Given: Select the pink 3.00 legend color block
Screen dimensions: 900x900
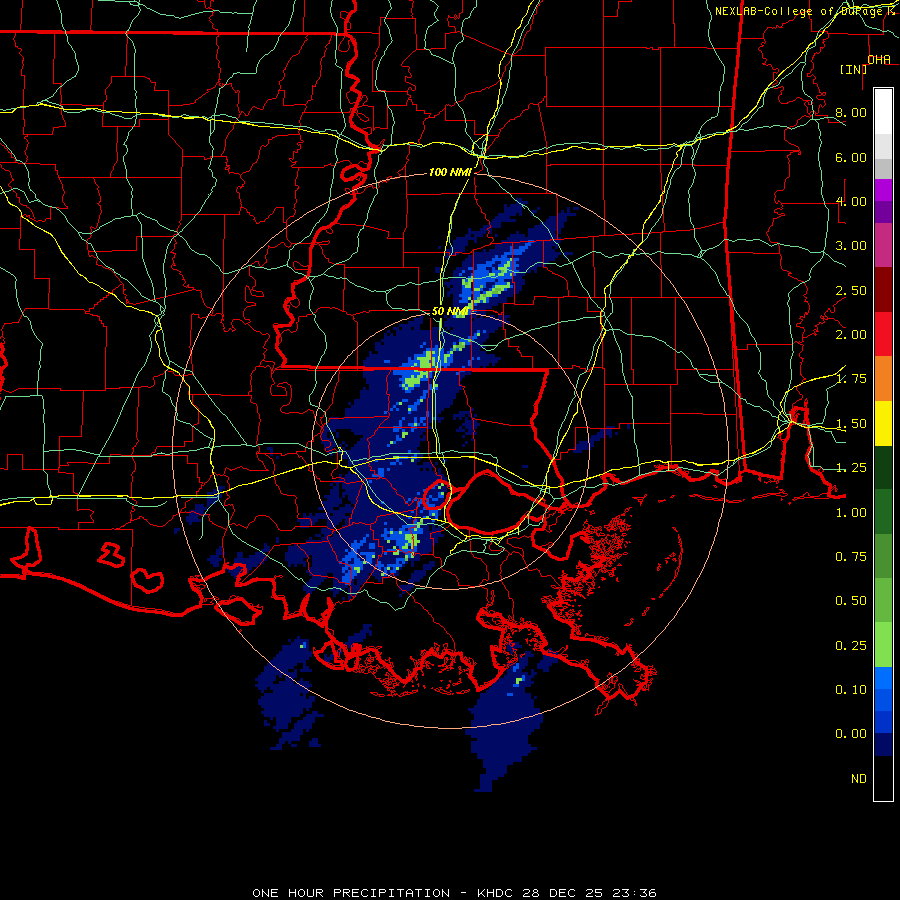Looking at the screenshot, I should [883, 245].
